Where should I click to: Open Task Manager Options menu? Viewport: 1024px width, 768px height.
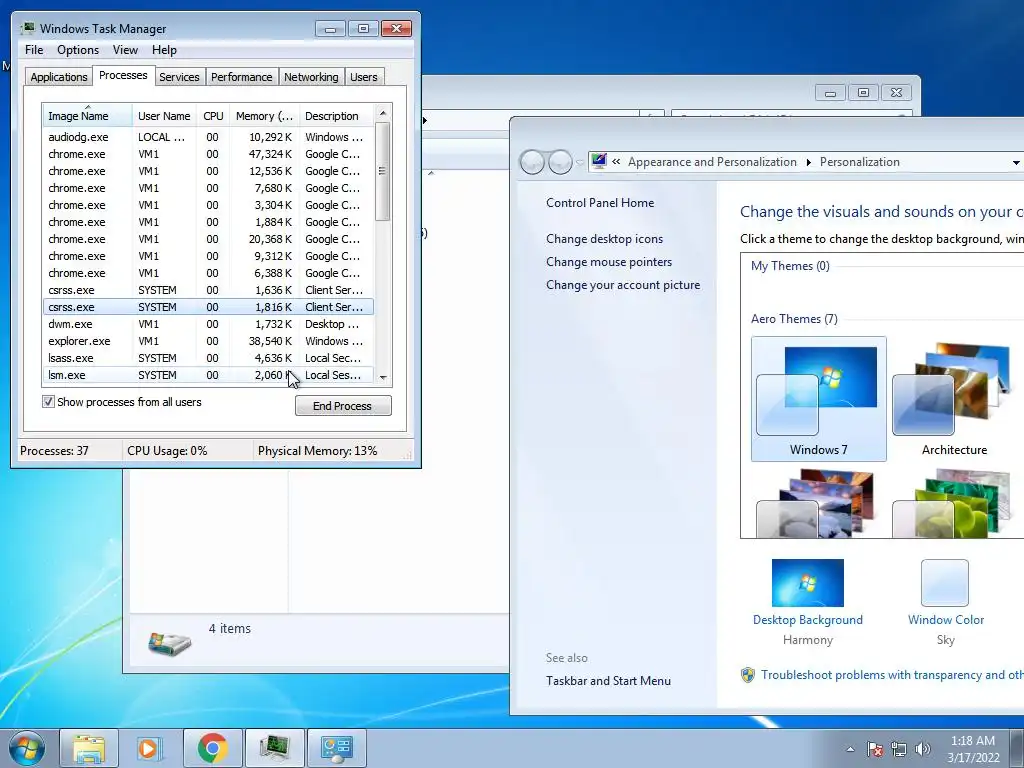(78, 50)
